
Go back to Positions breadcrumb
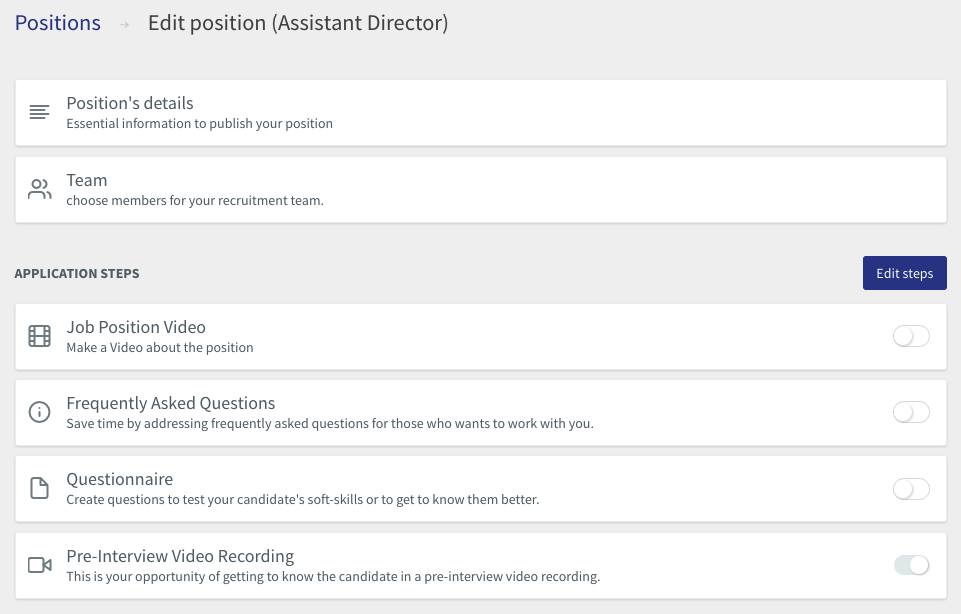click(x=58, y=23)
